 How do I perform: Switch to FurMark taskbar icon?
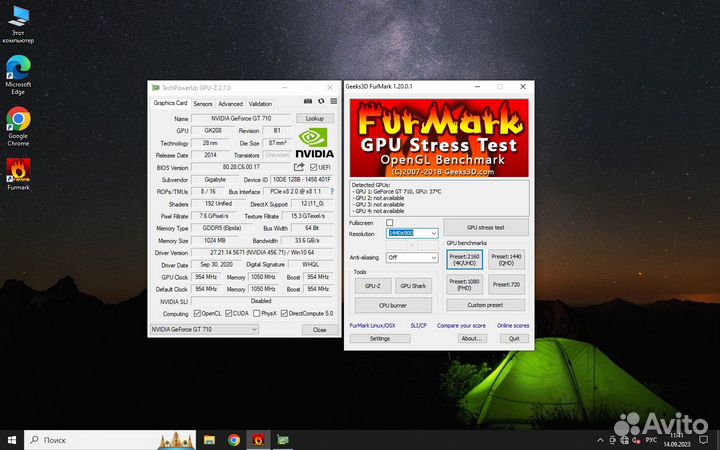point(258,440)
